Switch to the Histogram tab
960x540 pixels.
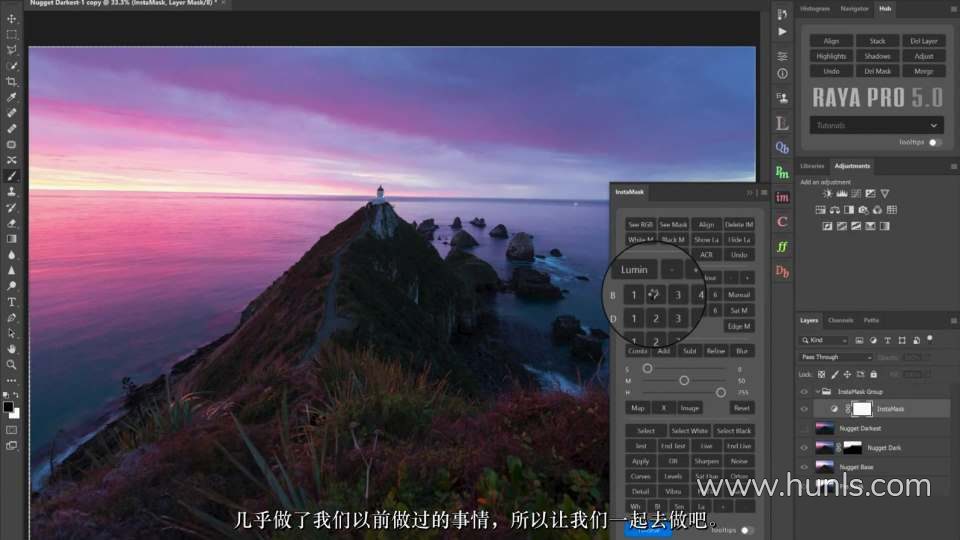815,9
